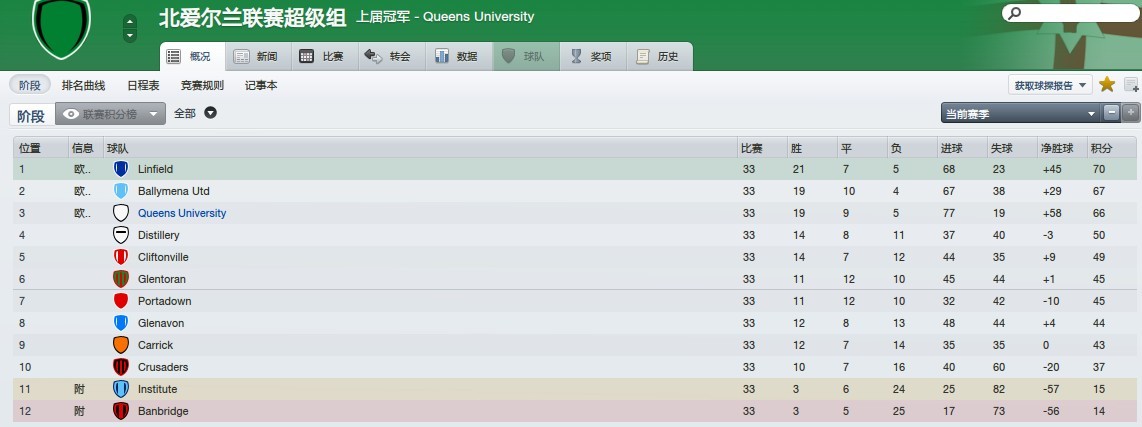1142x427 pixels.
Task: Click Institute's 附 info marker
Action: tap(79, 389)
